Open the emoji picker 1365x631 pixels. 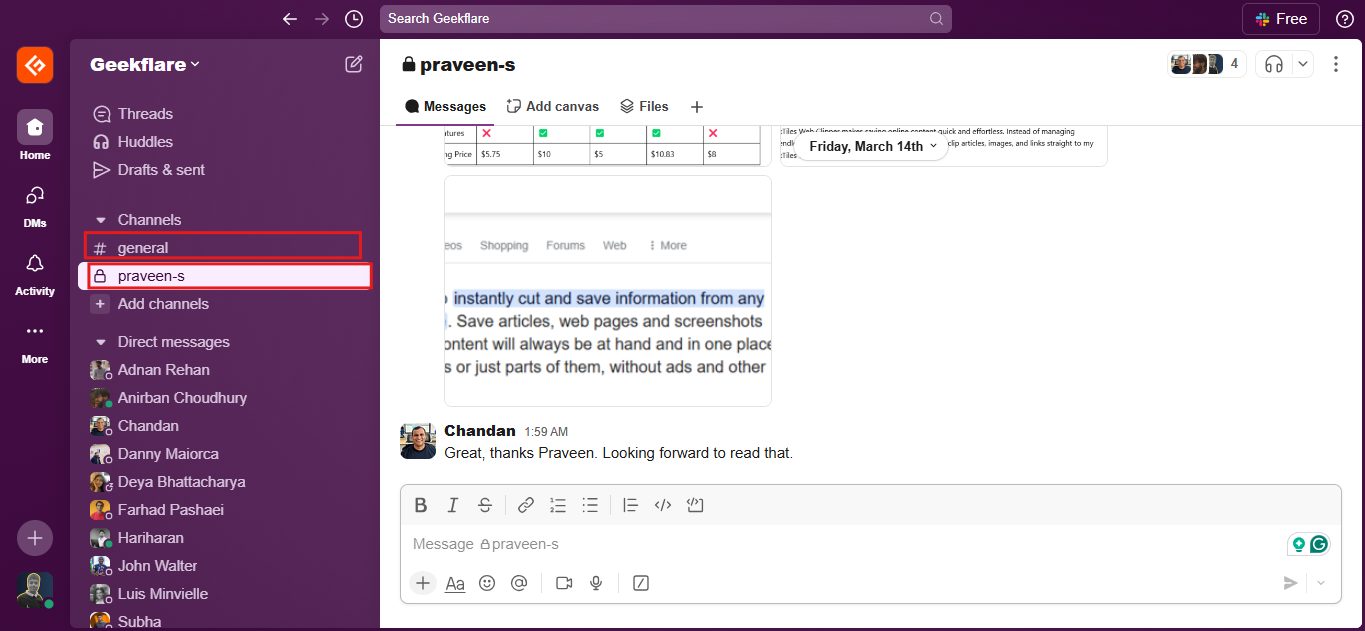click(487, 583)
